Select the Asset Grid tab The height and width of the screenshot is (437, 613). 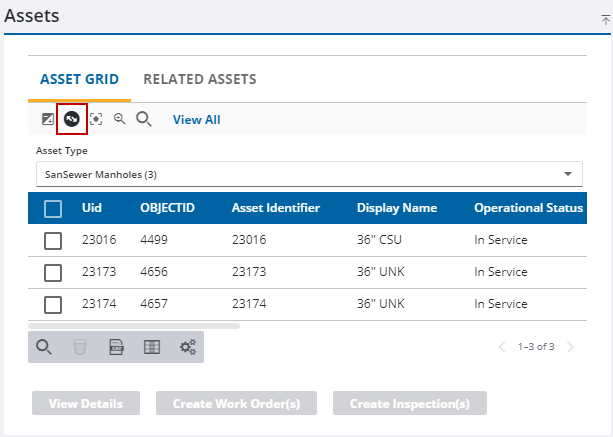click(x=79, y=79)
